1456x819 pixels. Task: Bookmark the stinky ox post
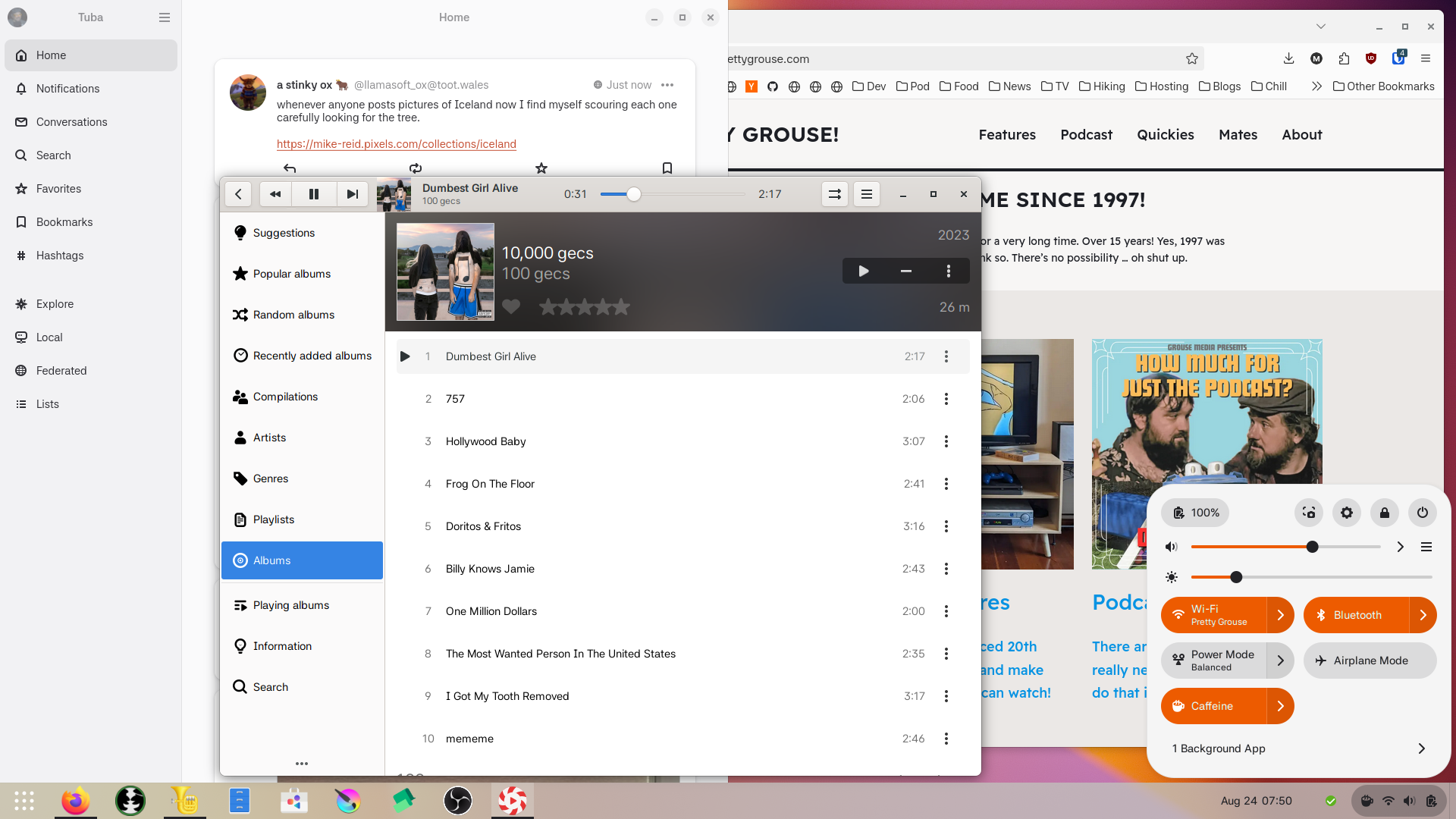click(667, 168)
